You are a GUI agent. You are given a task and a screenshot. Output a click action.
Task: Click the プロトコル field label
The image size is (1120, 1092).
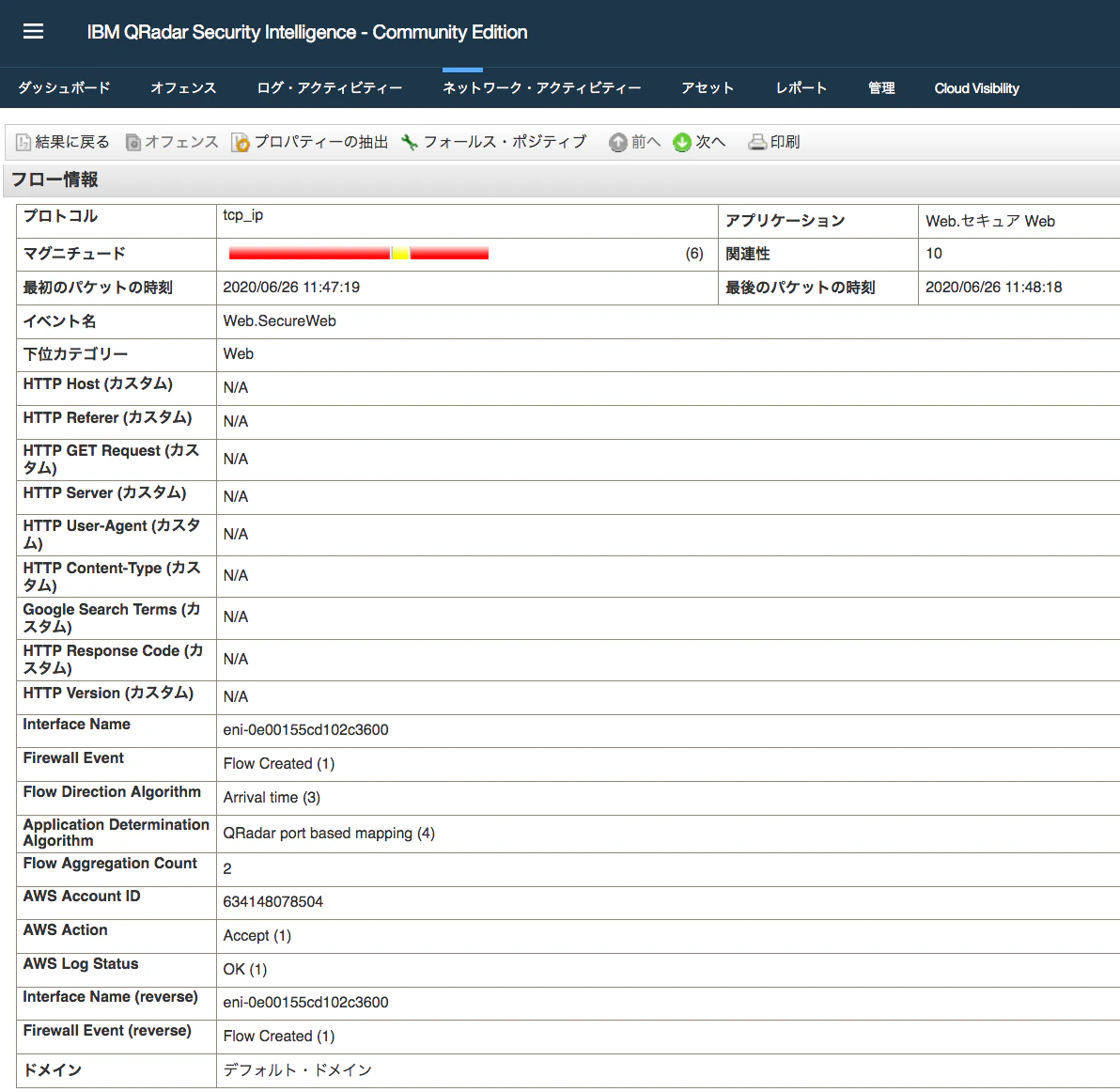coord(60,216)
